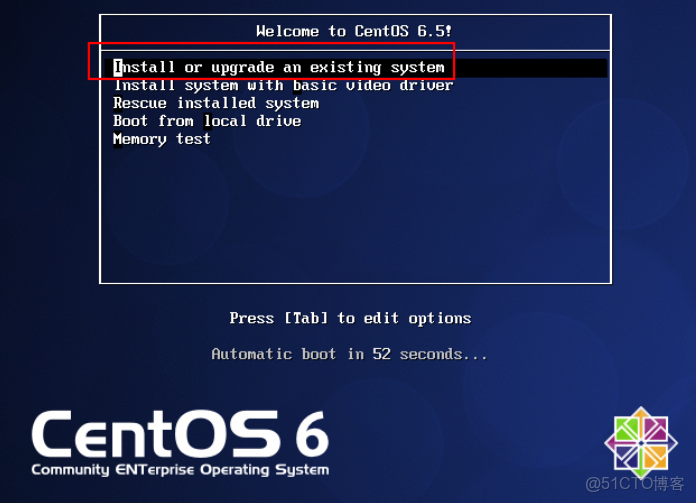Select 'Rescue installed system' entry

[x=216, y=103]
